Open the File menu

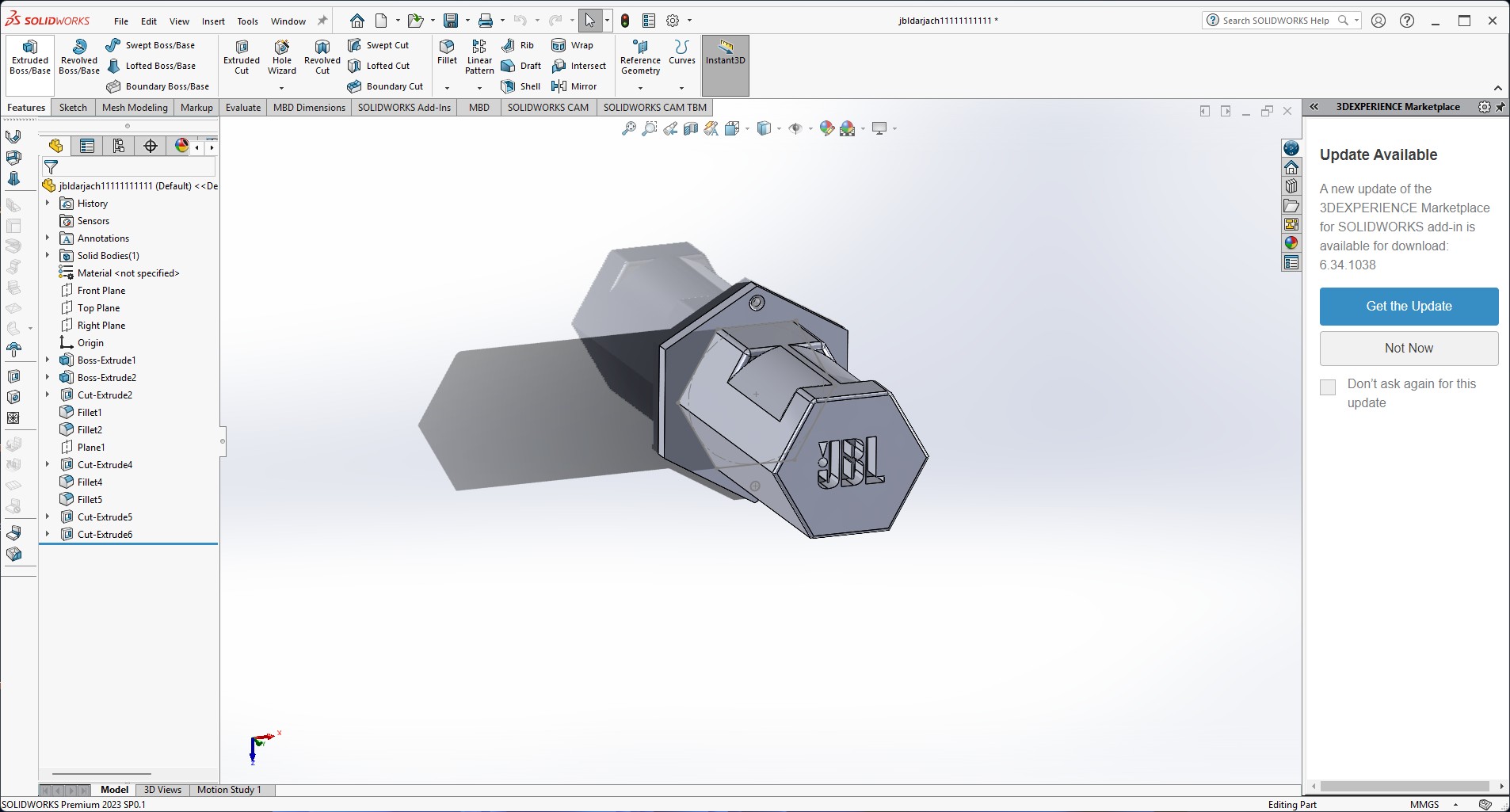pos(121,21)
